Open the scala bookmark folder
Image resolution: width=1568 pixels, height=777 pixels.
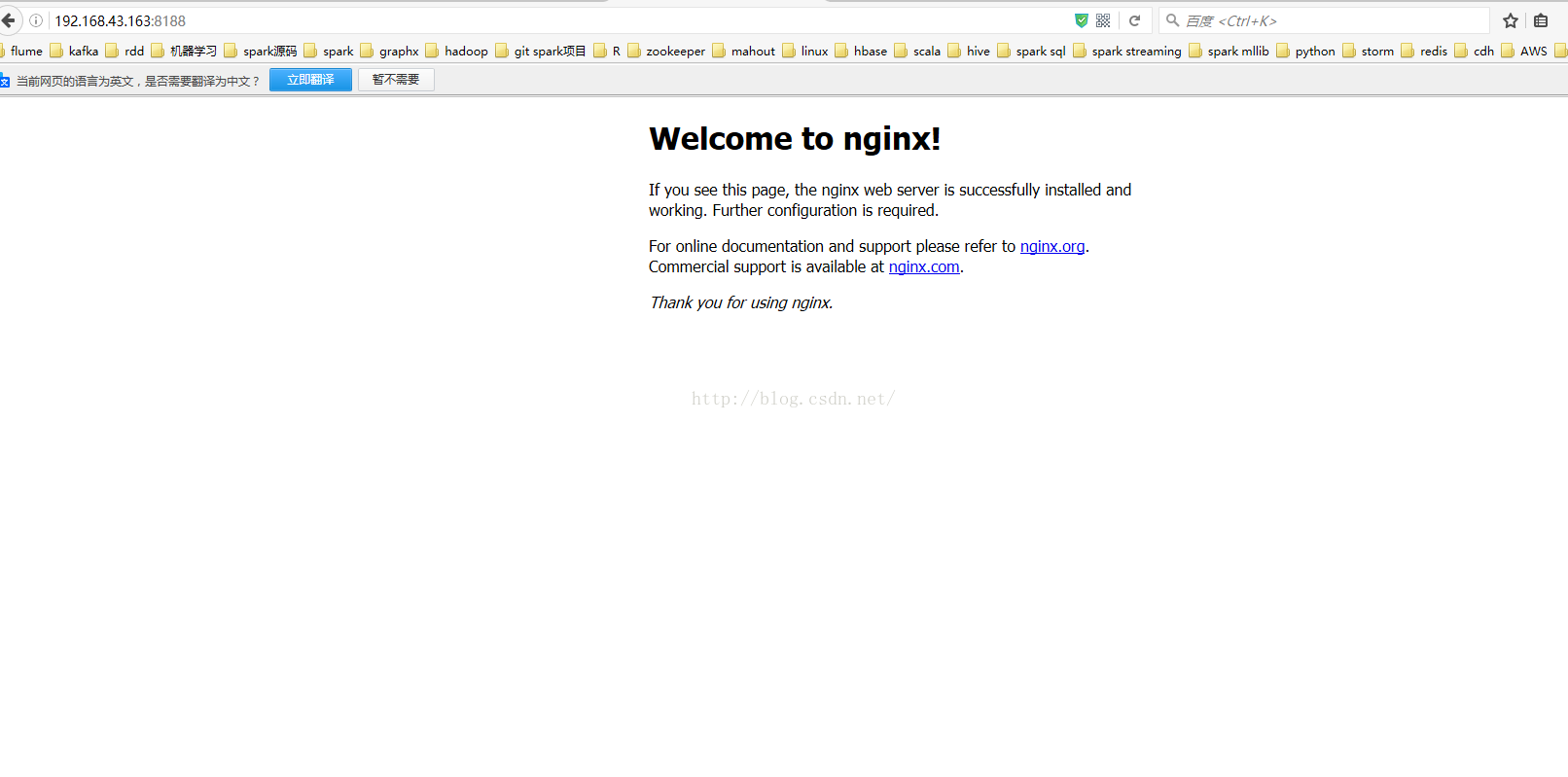tap(918, 51)
